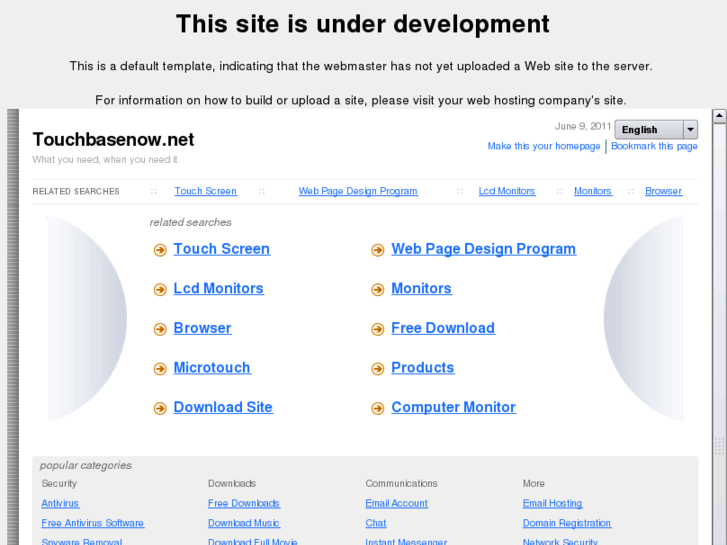
Task: Open the Products link
Action: coord(422,368)
